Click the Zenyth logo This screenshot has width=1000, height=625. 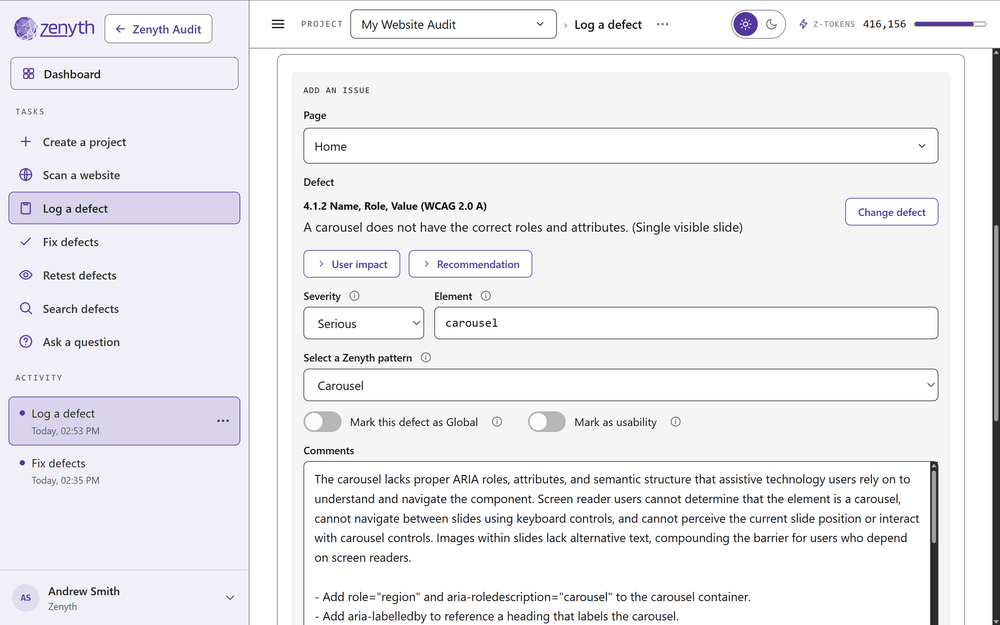(x=54, y=29)
